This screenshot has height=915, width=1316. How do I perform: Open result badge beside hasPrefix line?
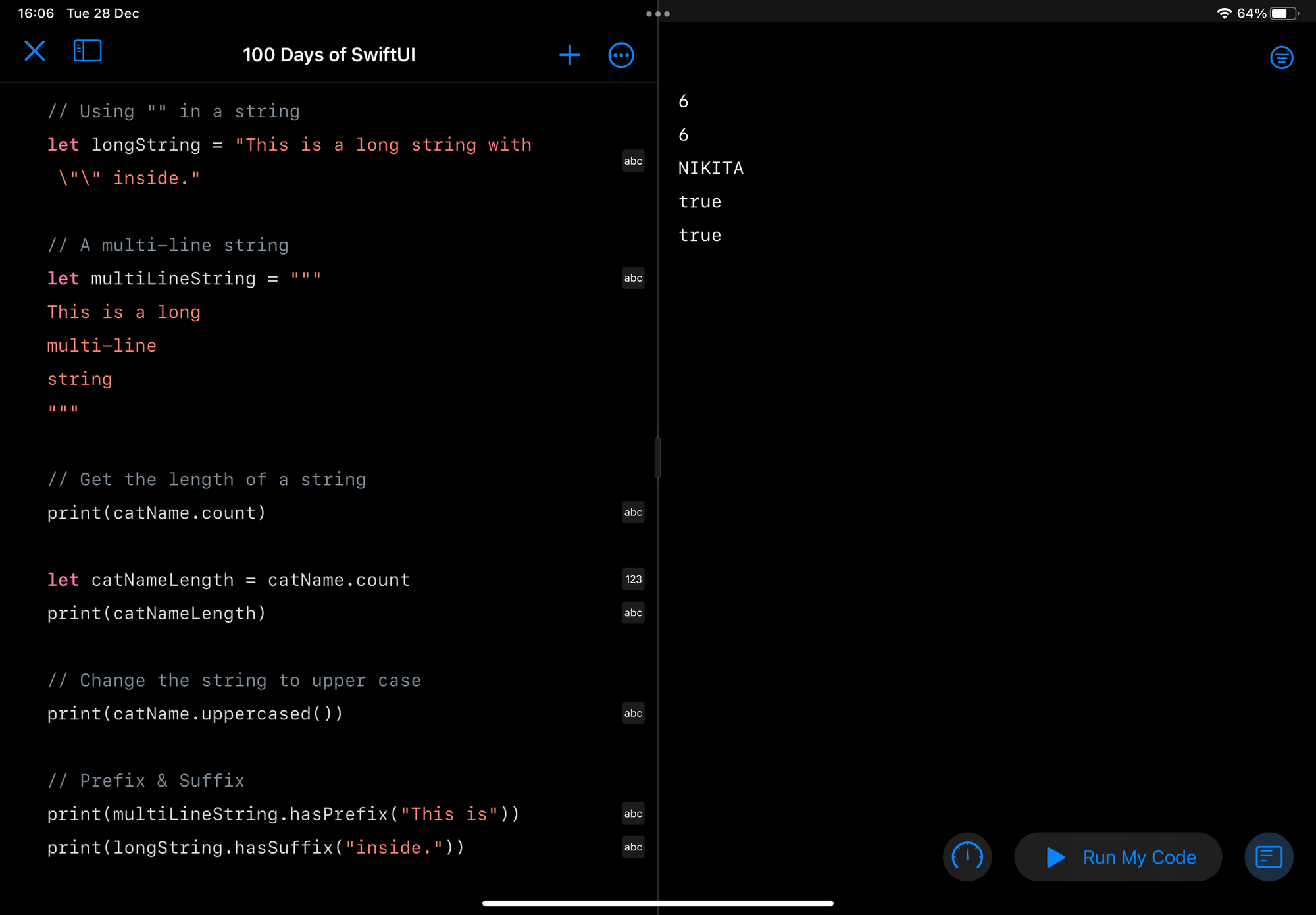(x=633, y=814)
